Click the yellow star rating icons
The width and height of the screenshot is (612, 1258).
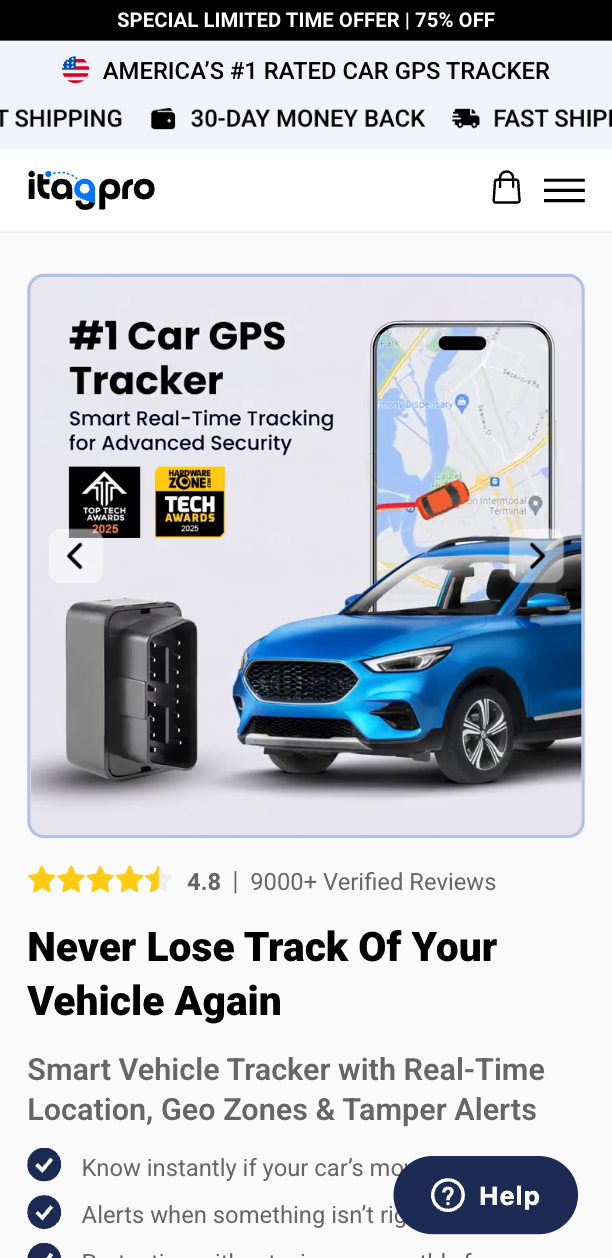click(100, 881)
